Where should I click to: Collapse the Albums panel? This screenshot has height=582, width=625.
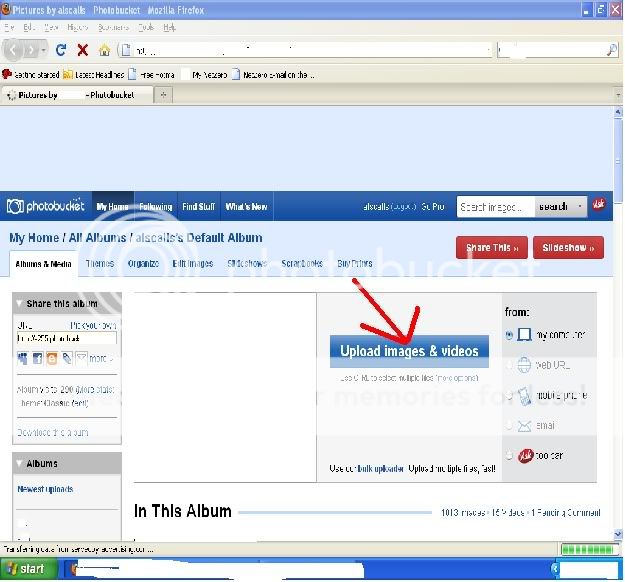[x=19, y=463]
